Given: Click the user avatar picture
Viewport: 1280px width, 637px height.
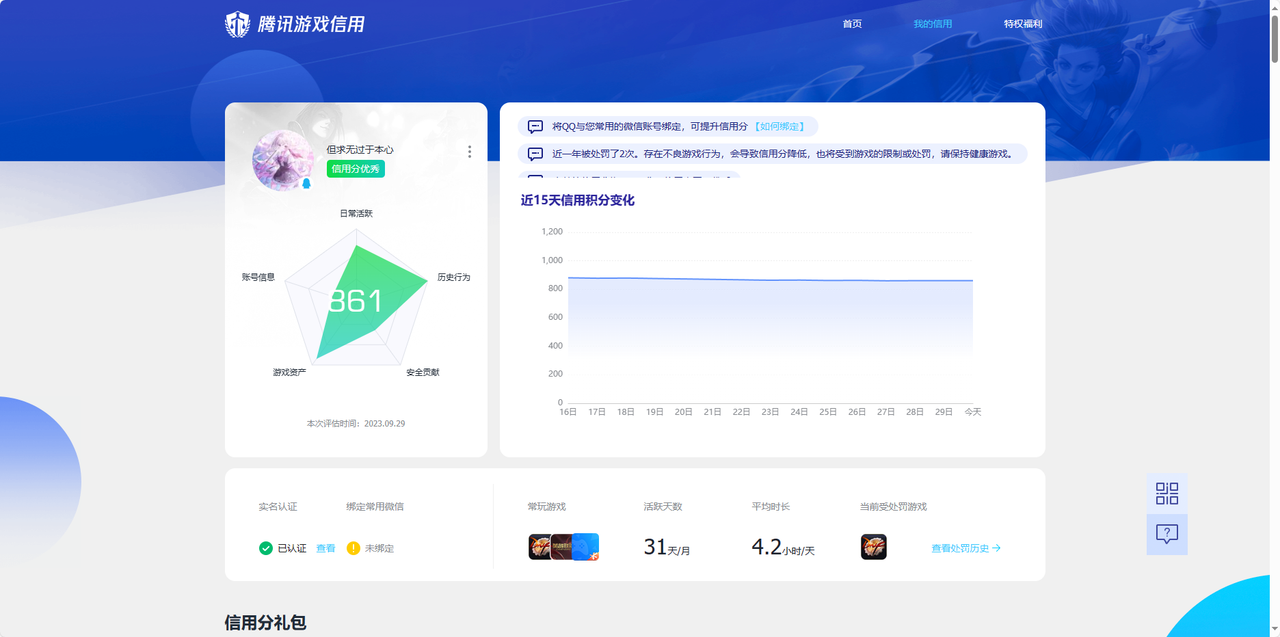Looking at the screenshot, I should pos(284,159).
